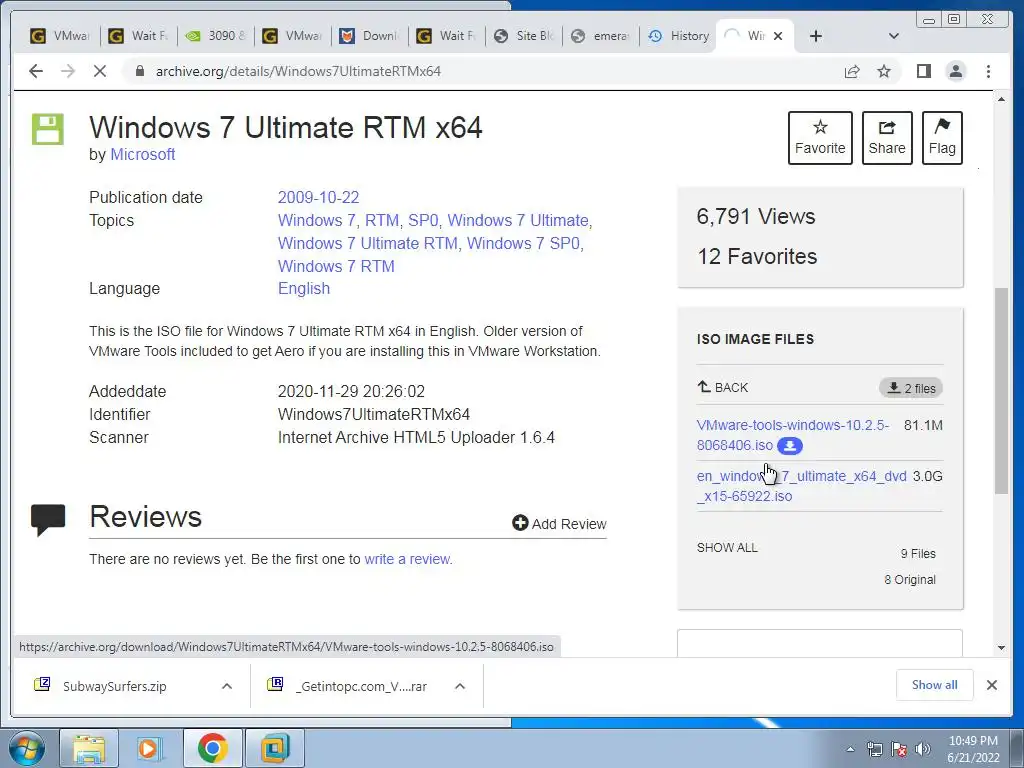Image resolution: width=1024 pixels, height=768 pixels.
Task: Switch to the Downl tab
Action: [x=370, y=36]
